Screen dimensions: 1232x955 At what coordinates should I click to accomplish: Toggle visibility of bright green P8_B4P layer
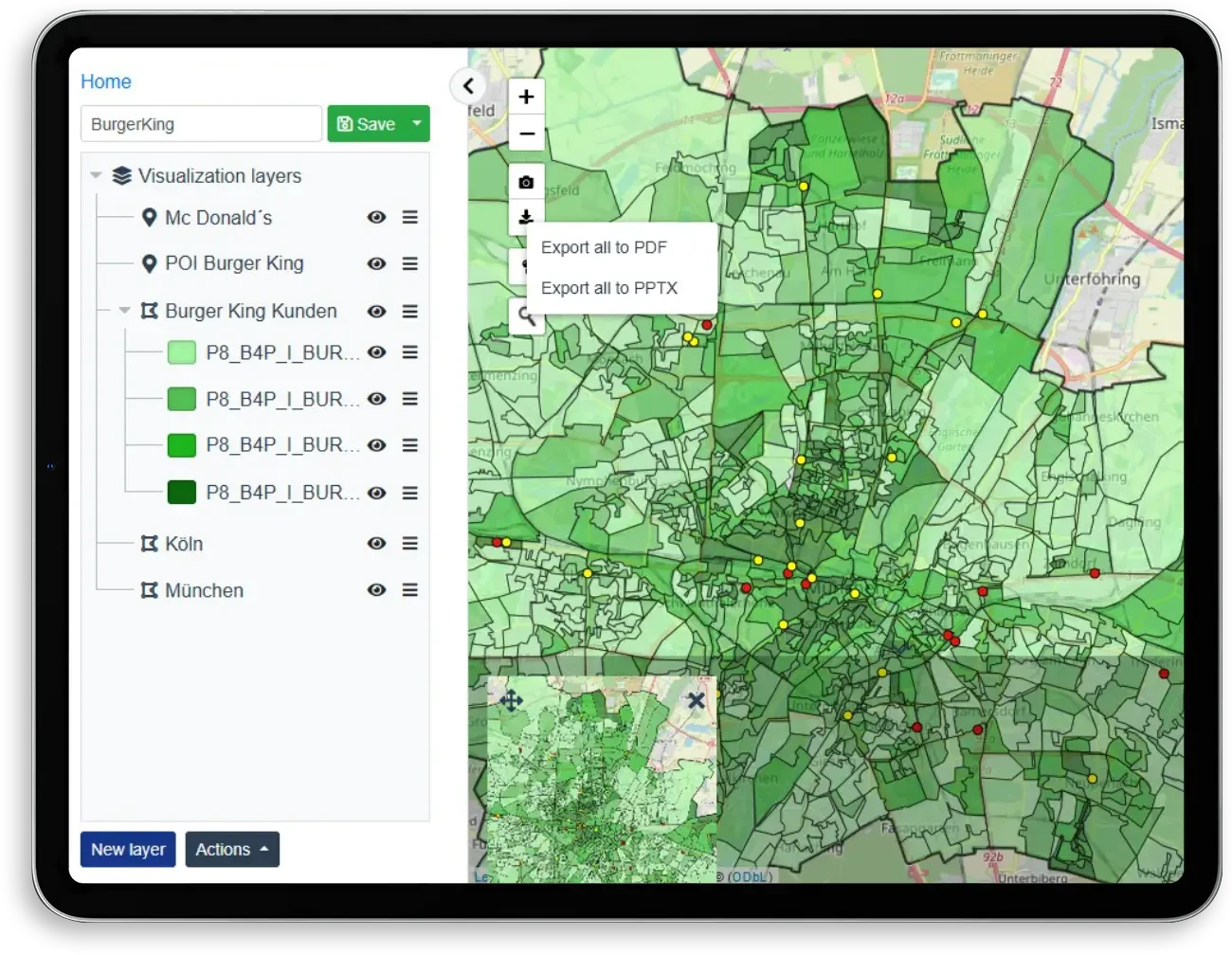(x=376, y=444)
